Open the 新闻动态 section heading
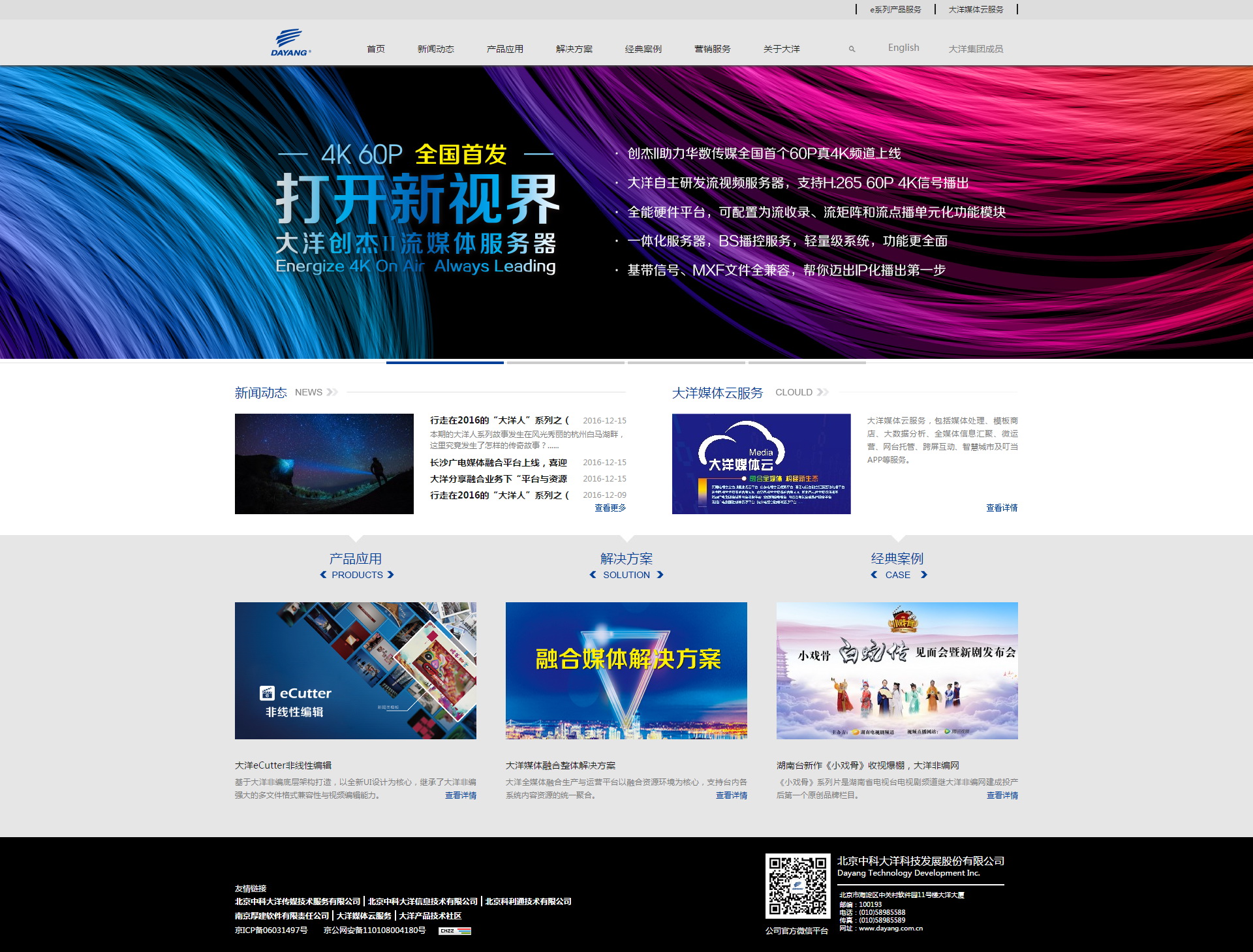 261,393
